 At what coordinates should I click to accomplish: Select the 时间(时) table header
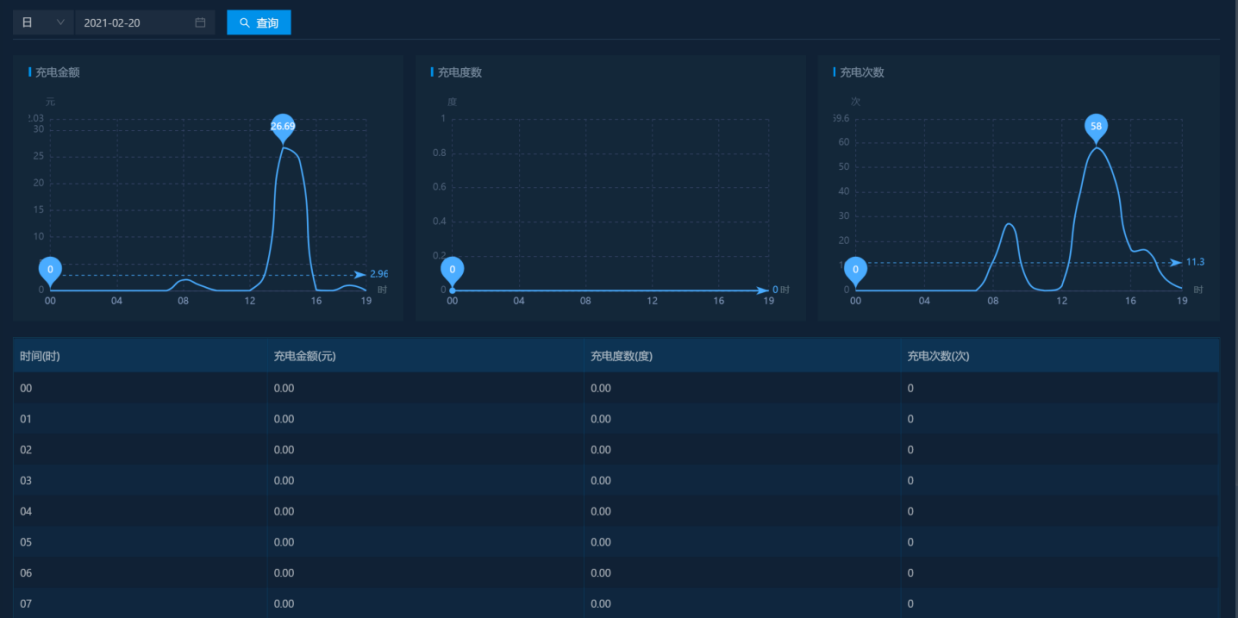pyautogui.click(x=35, y=356)
